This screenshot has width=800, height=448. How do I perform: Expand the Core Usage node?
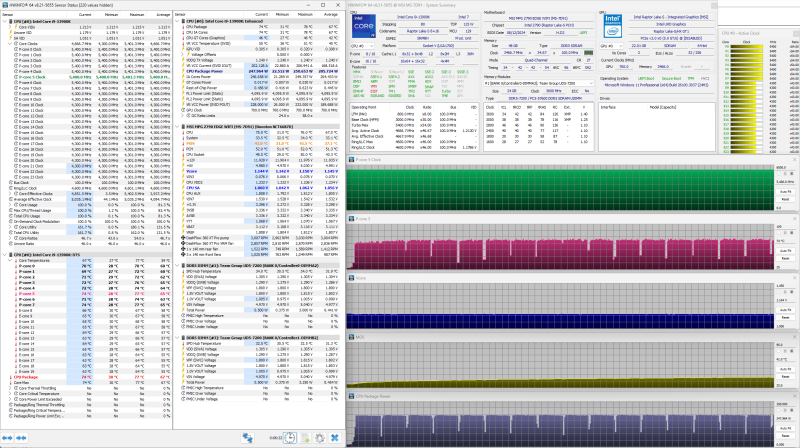(10, 205)
